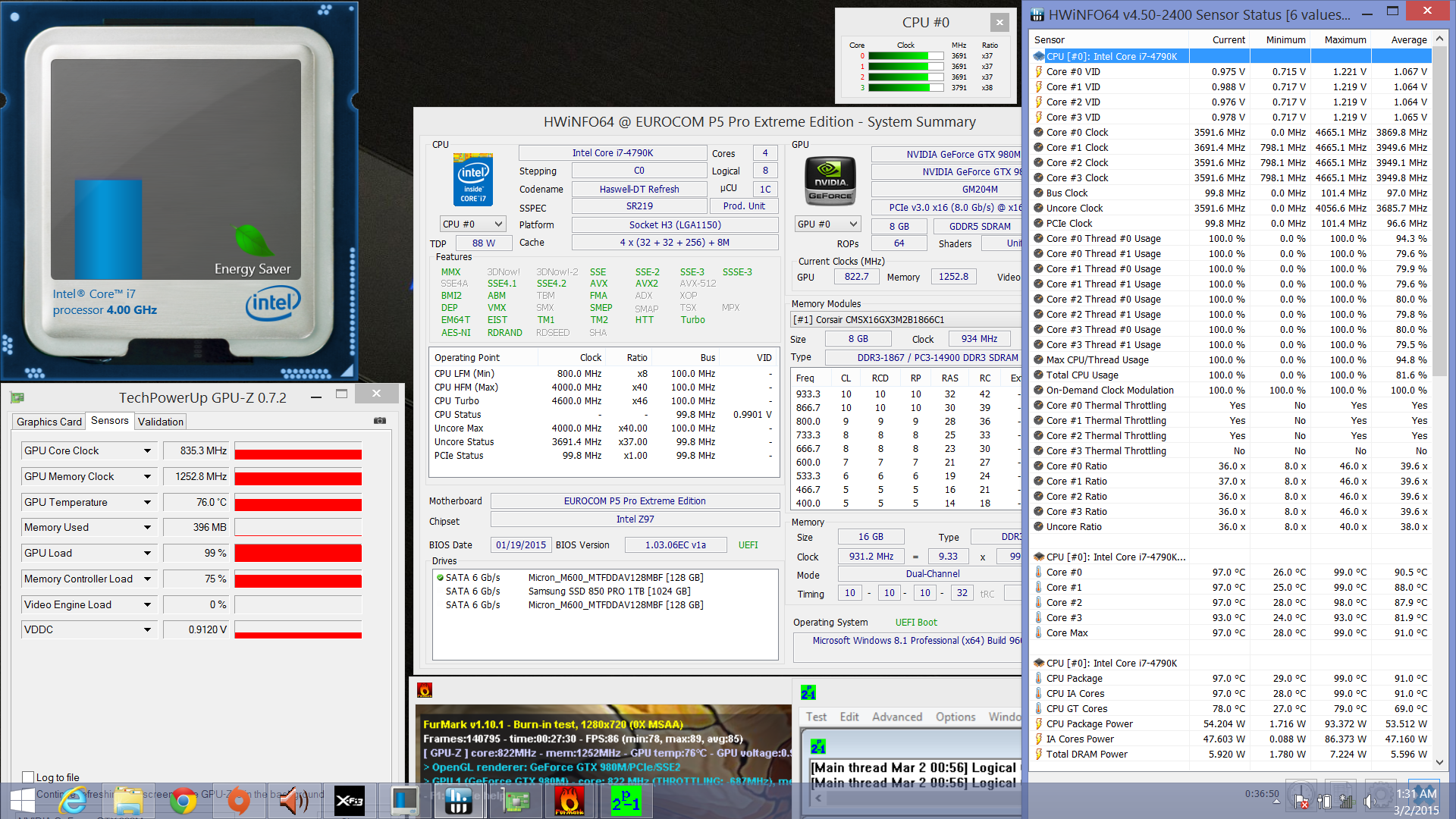Screen dimensions: 1456x819
Task: Click the Current column header in HWiNFO
Action: pyautogui.click(x=1219, y=40)
